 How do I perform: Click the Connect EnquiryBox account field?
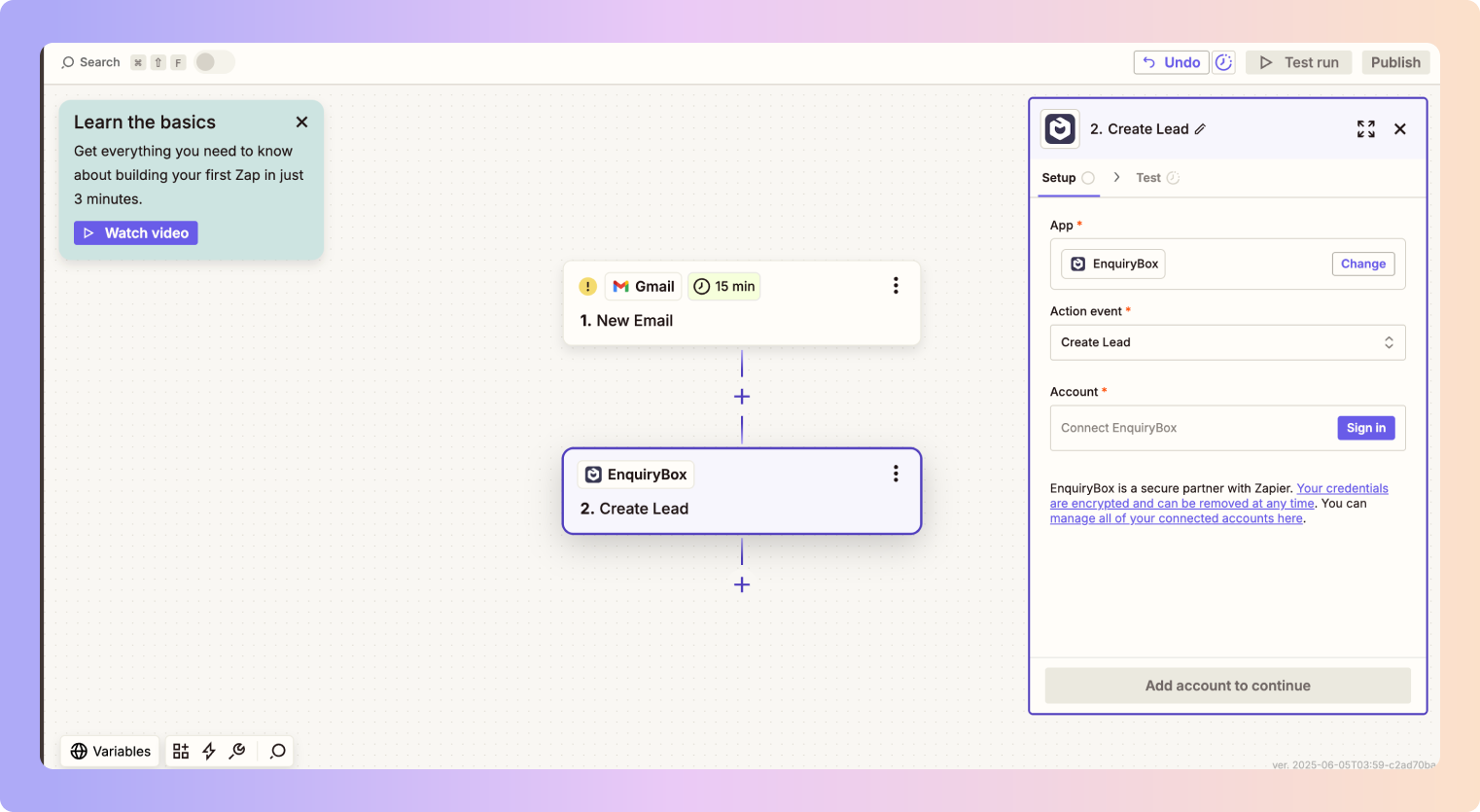click(x=1228, y=428)
